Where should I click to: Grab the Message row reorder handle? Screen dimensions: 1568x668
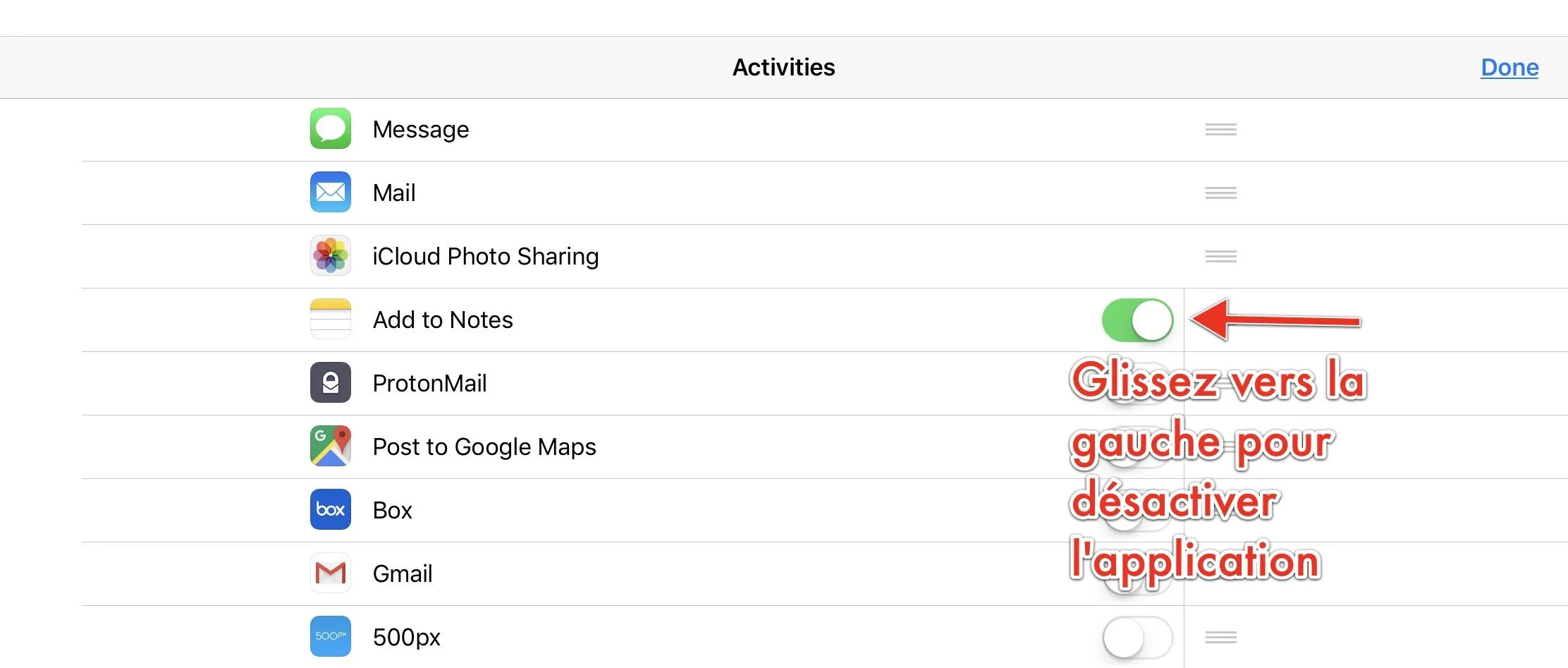[1220, 129]
